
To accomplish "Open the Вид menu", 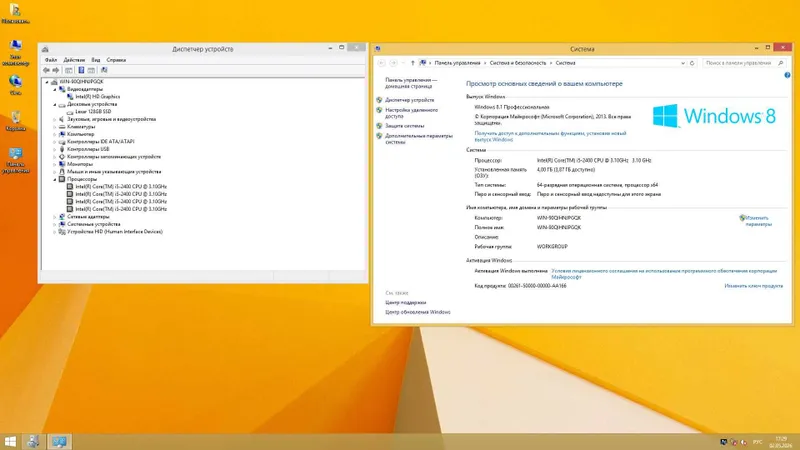I will [x=95, y=60].
